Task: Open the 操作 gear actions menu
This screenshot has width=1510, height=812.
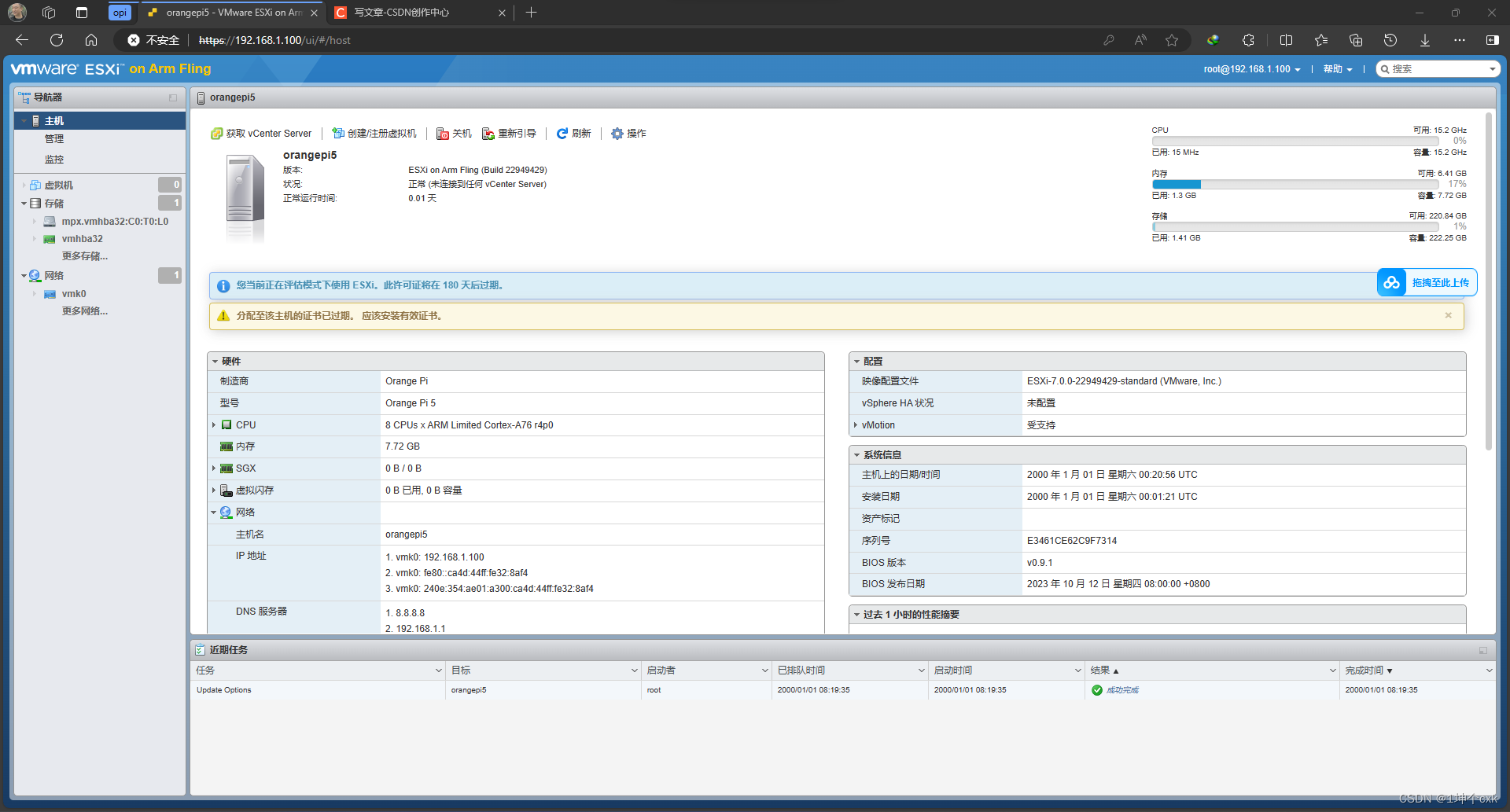Action: 628,133
